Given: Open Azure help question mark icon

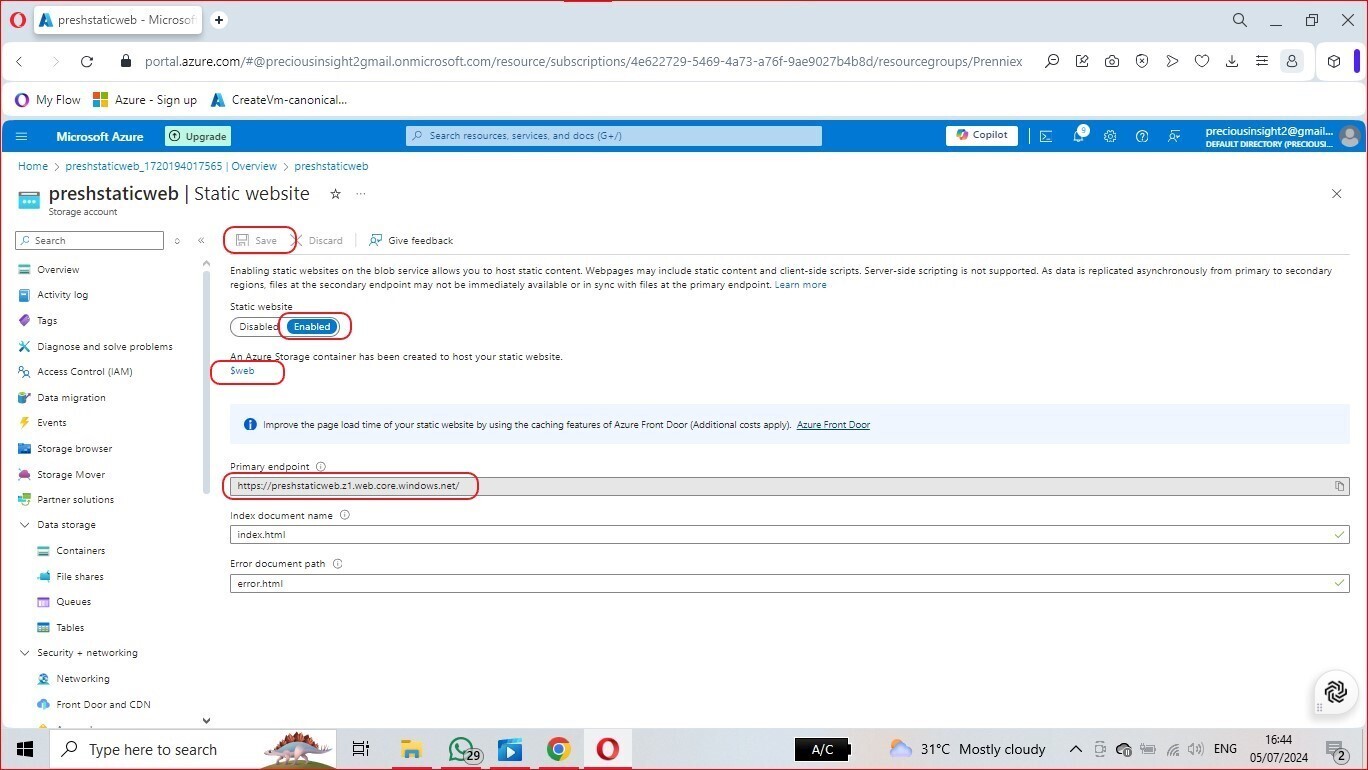Looking at the screenshot, I should click(1142, 136).
